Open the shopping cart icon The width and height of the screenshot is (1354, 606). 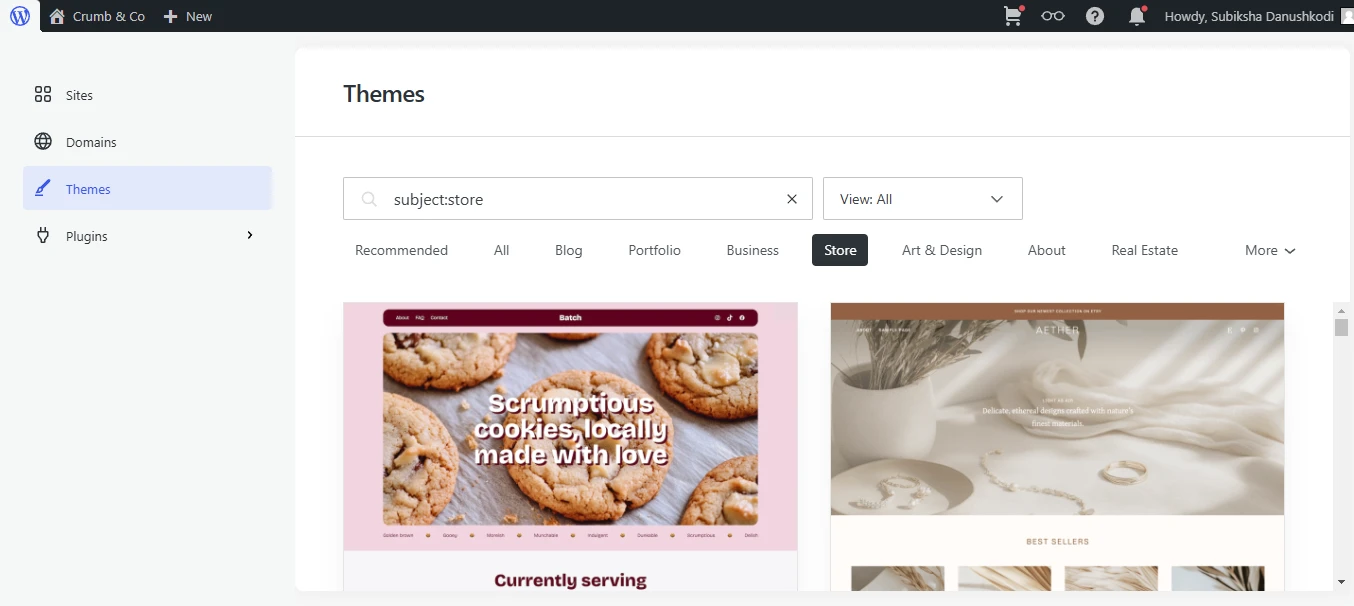click(x=1014, y=16)
